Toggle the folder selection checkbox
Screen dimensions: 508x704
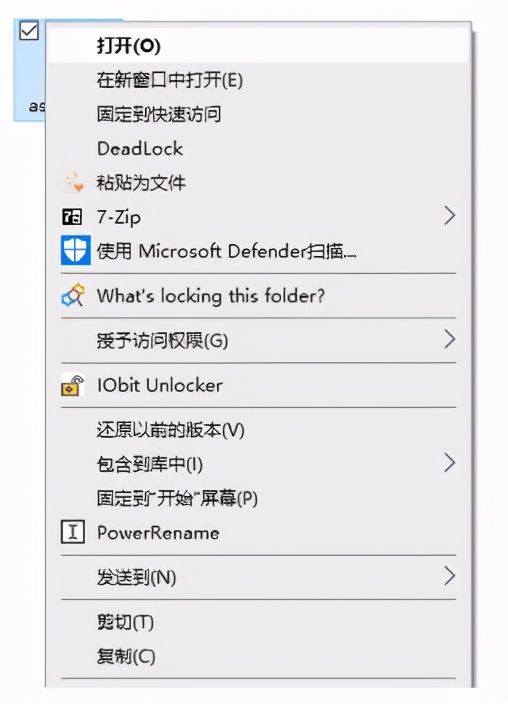(x=29, y=31)
